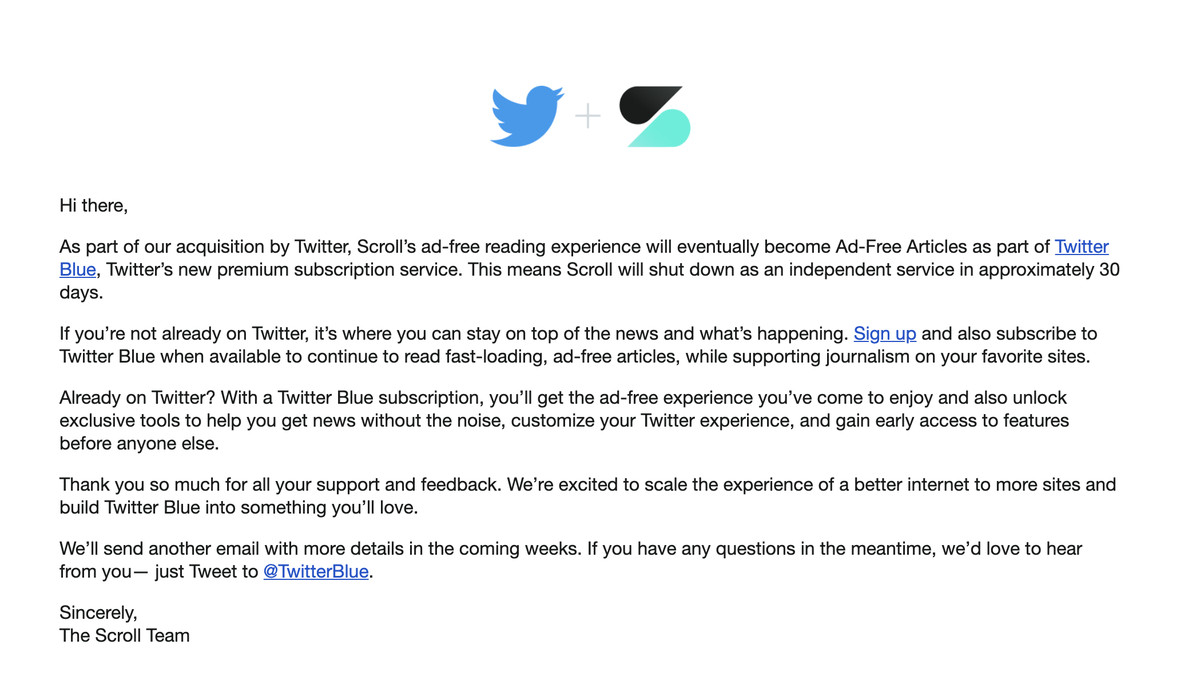Click the blue Twitter bird logo

tap(527, 116)
